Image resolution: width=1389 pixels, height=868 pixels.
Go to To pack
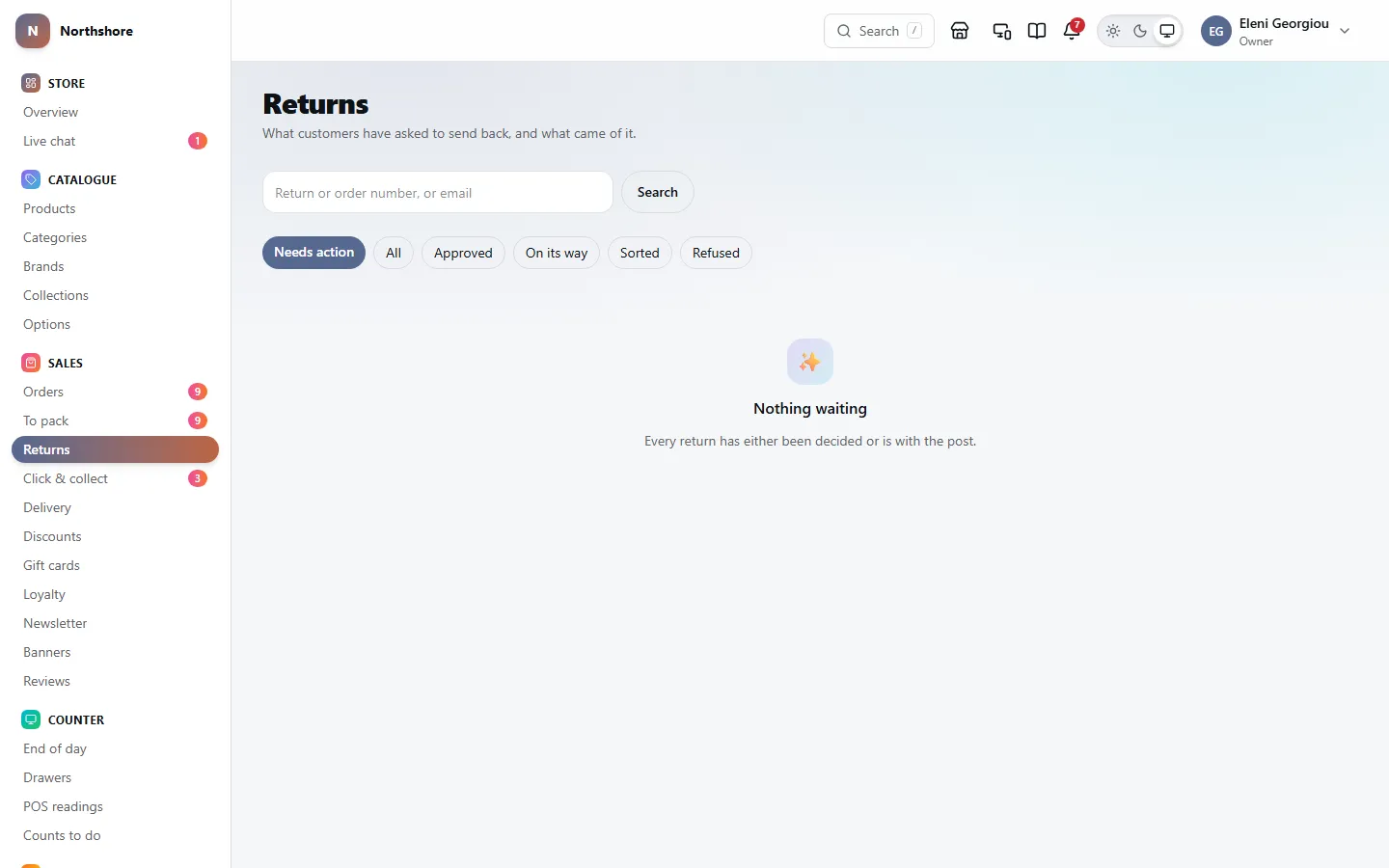tap(115, 420)
